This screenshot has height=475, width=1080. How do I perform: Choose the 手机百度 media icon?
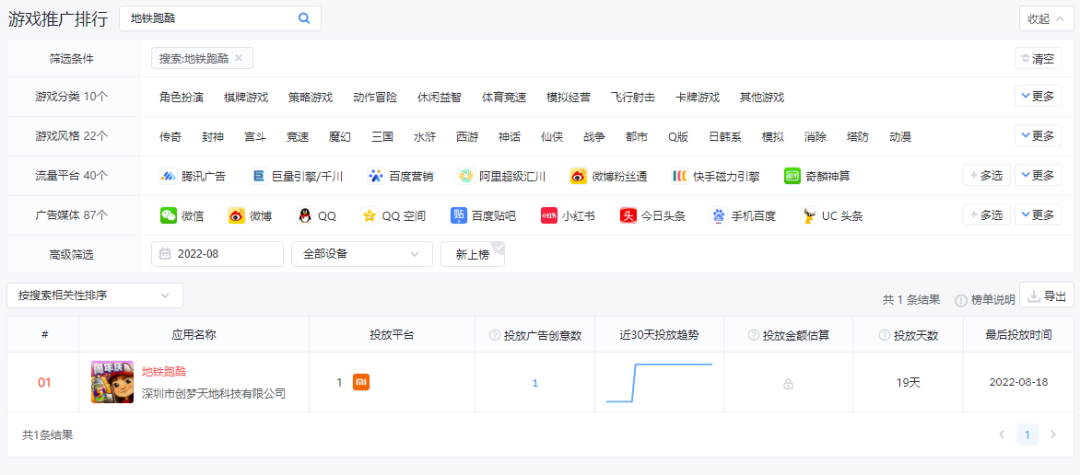click(718, 216)
